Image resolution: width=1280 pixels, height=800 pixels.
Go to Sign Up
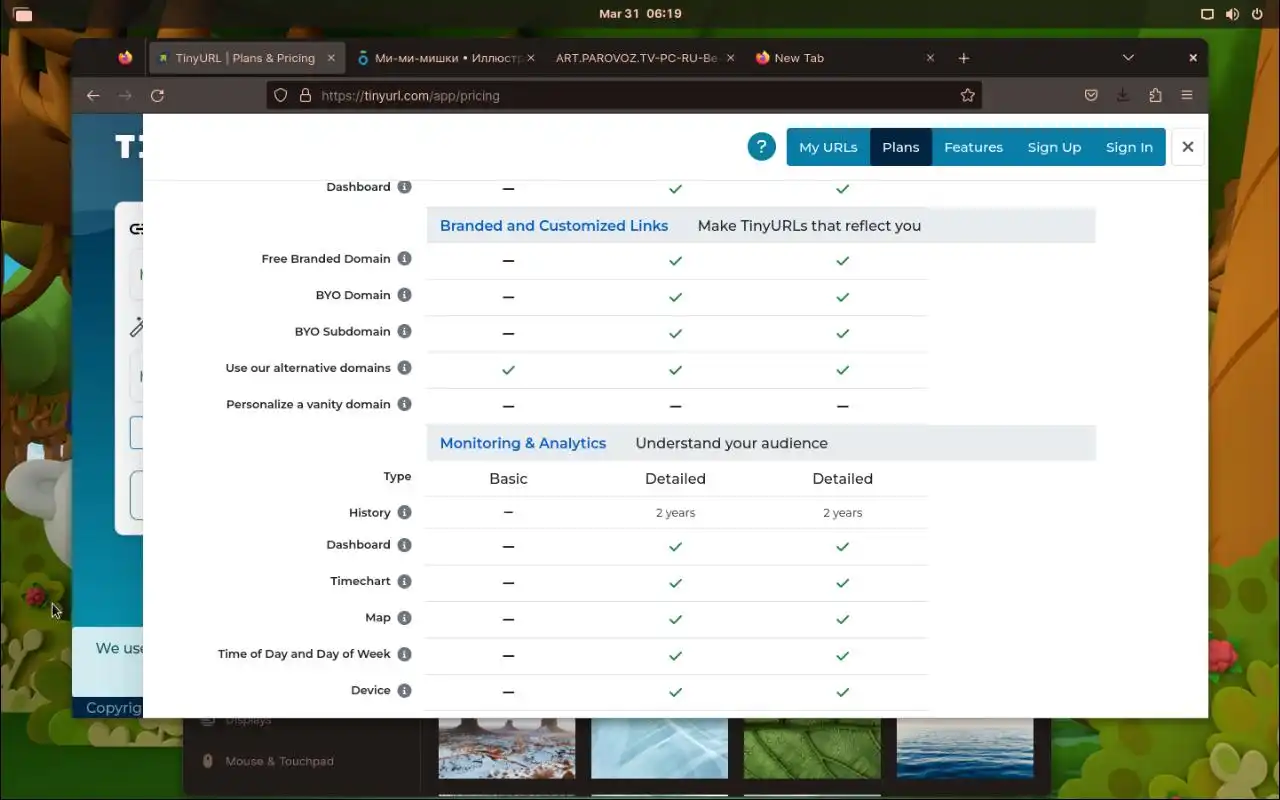[1054, 147]
